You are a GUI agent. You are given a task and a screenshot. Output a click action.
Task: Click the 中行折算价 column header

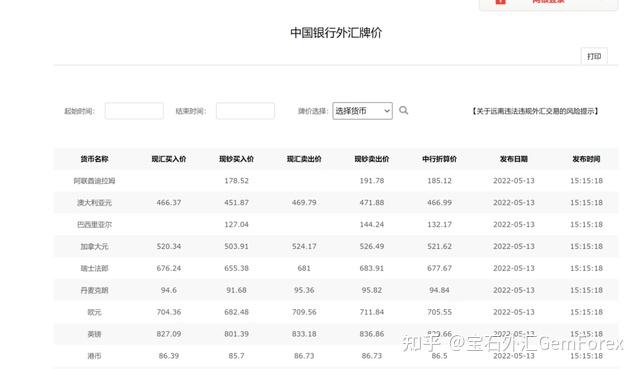point(440,159)
